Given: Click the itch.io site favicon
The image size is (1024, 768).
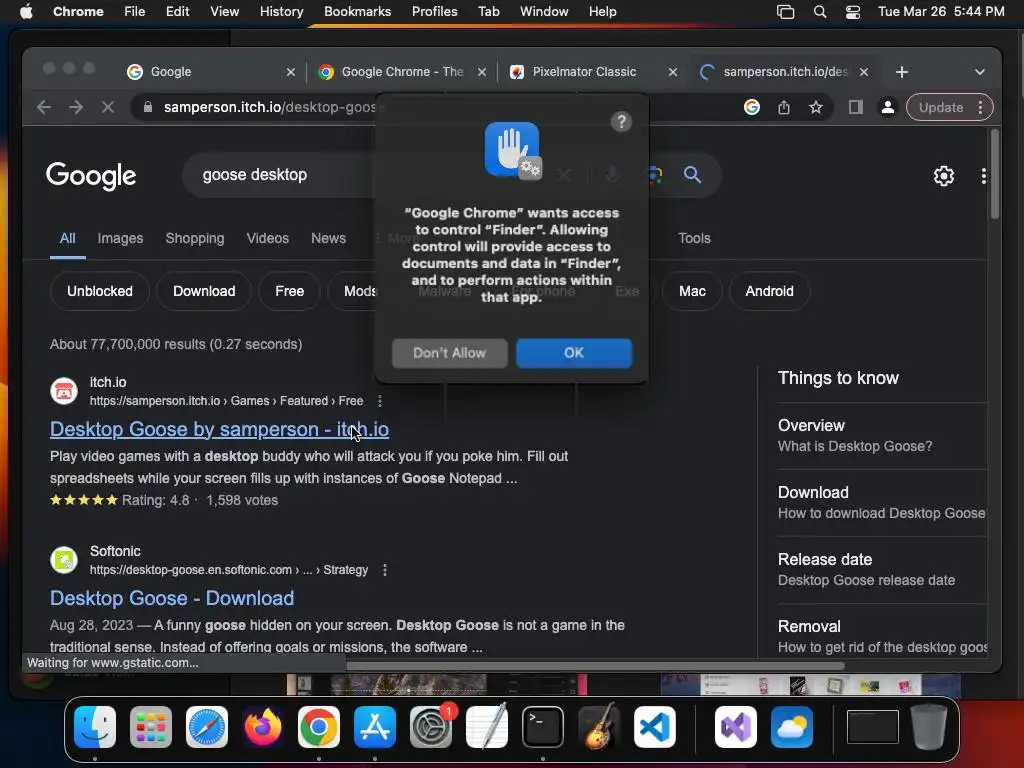Looking at the screenshot, I should [64, 391].
